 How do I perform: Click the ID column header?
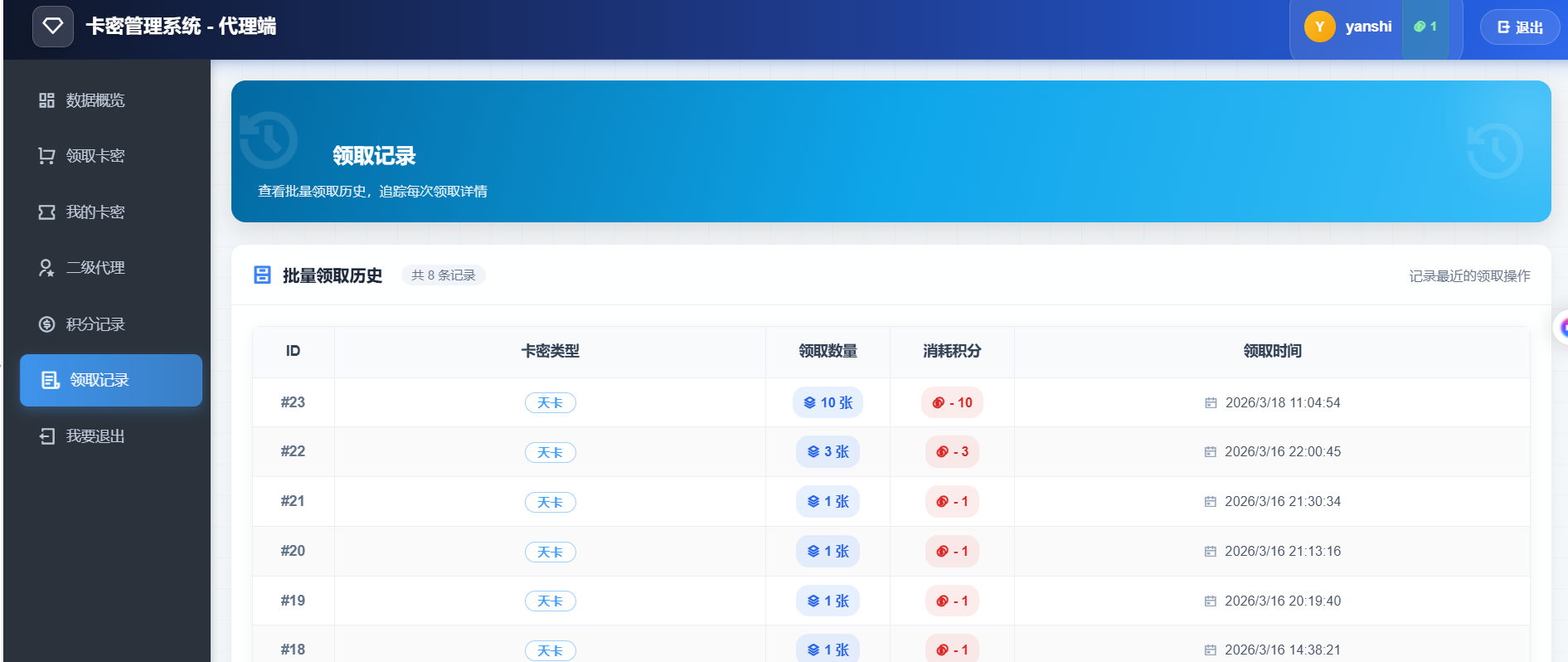[x=293, y=351]
